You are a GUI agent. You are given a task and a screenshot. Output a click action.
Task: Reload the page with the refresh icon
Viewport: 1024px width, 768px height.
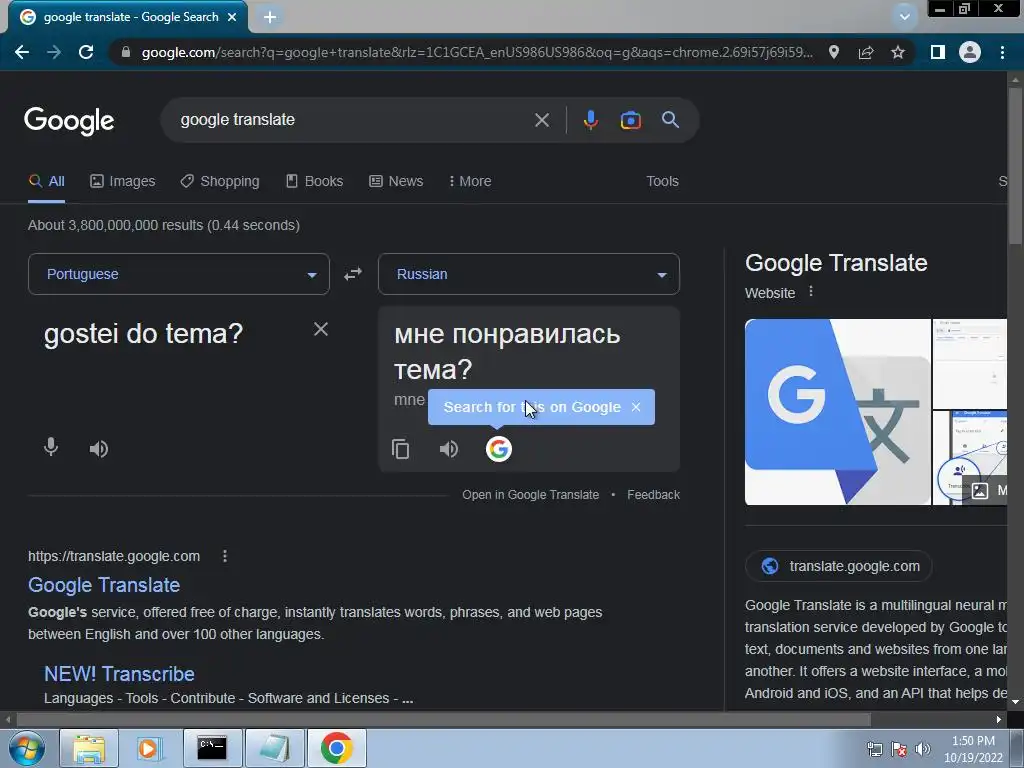coord(86,52)
